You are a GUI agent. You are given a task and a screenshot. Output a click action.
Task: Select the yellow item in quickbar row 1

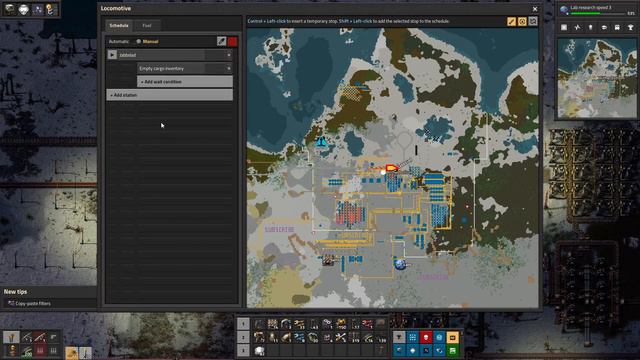click(340, 324)
